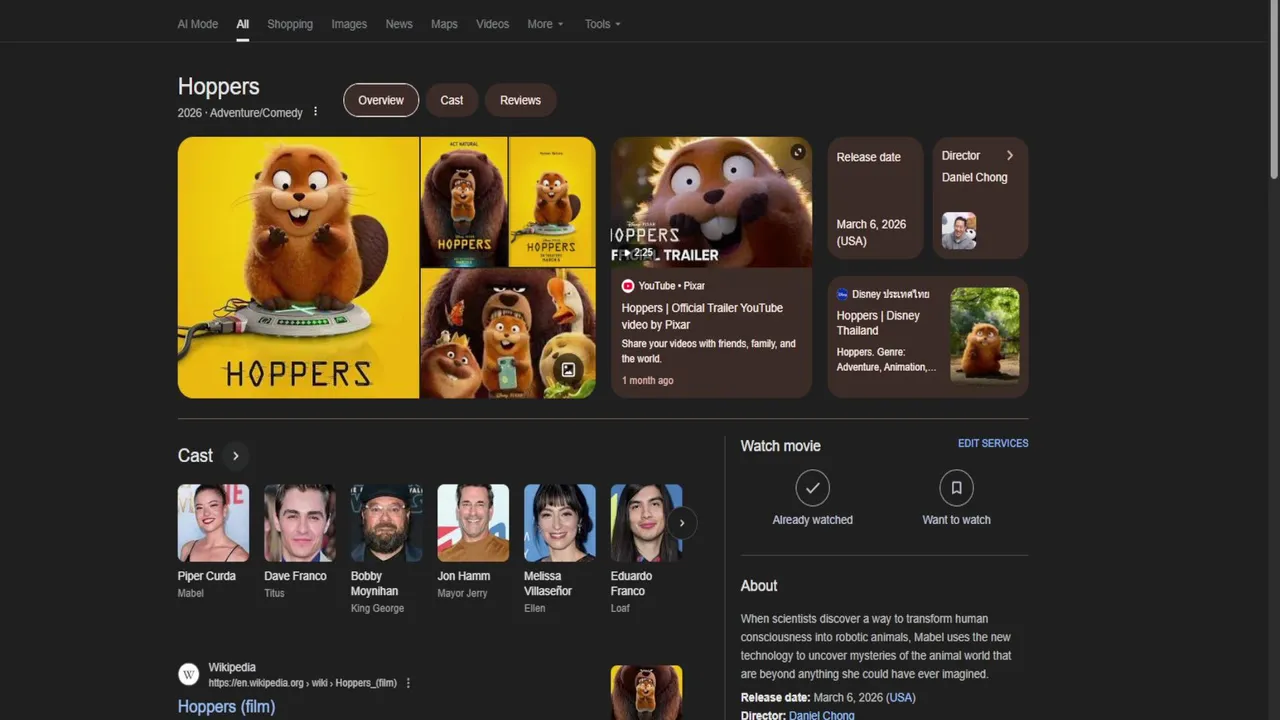This screenshot has width=1280, height=720.
Task: Click the USA link in release date
Action: tap(901, 697)
